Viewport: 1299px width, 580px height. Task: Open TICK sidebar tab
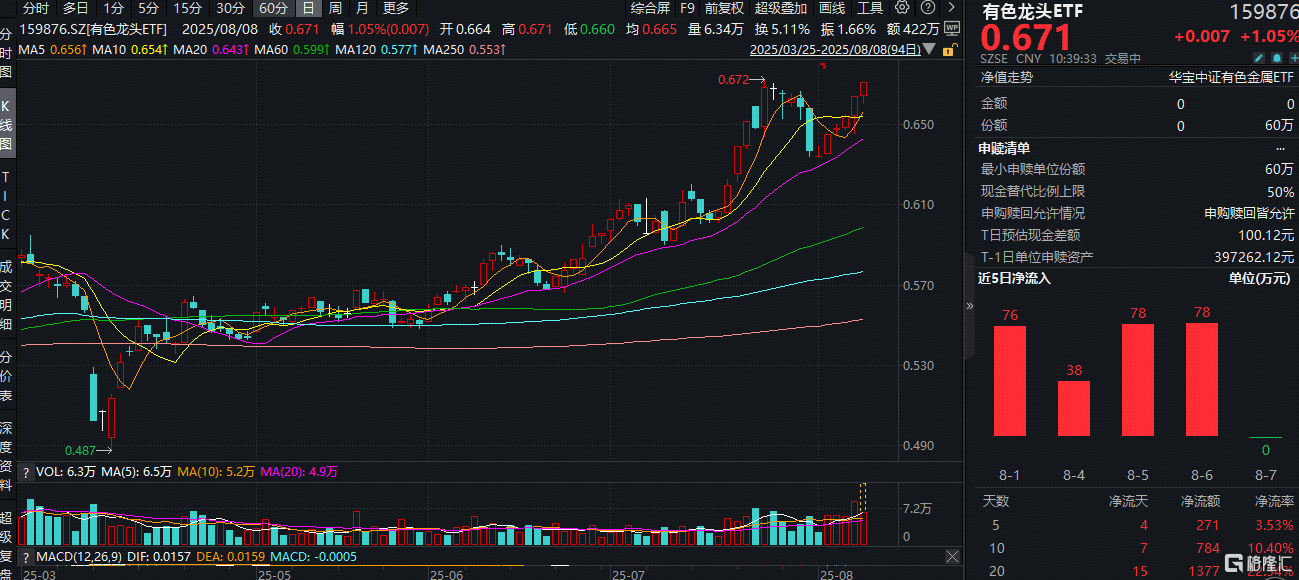pos(7,205)
